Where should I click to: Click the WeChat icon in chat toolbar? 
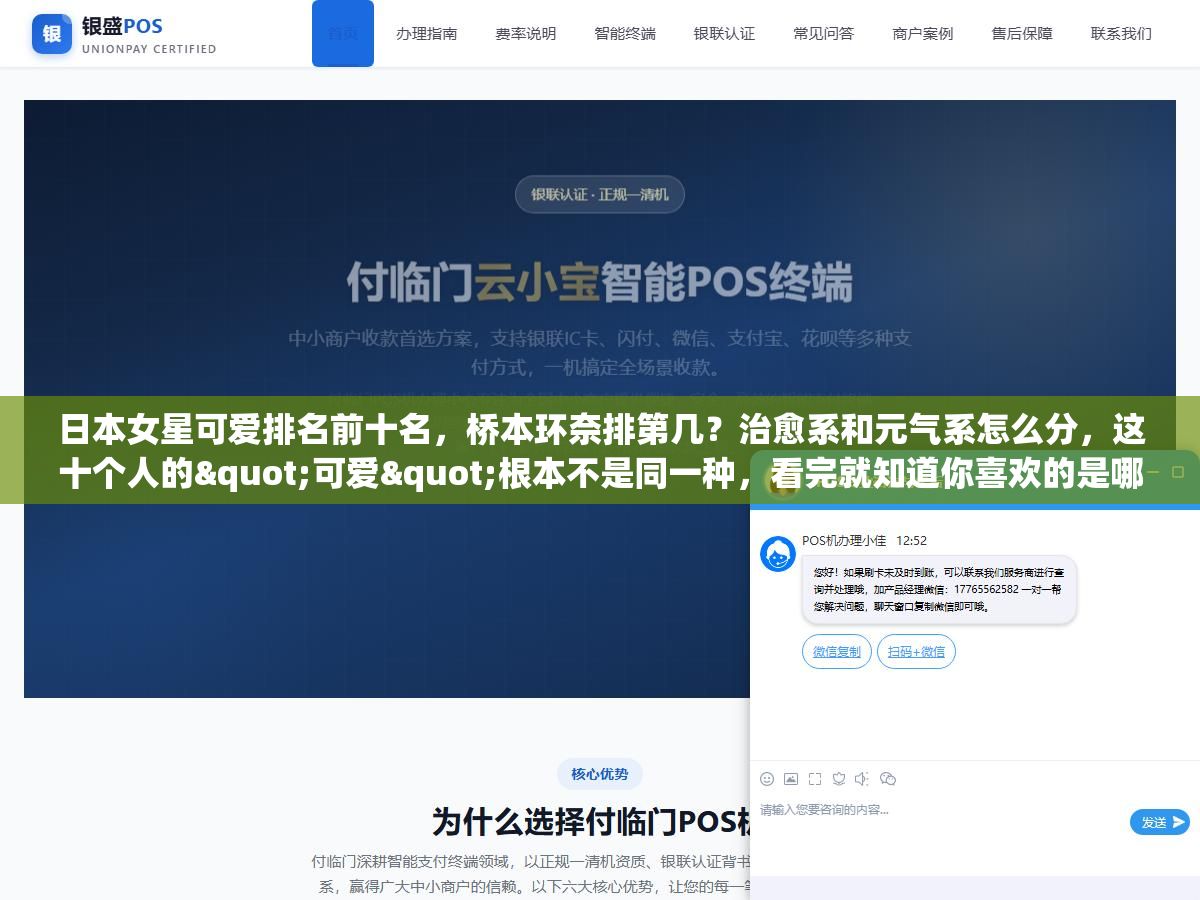pyautogui.click(x=888, y=779)
